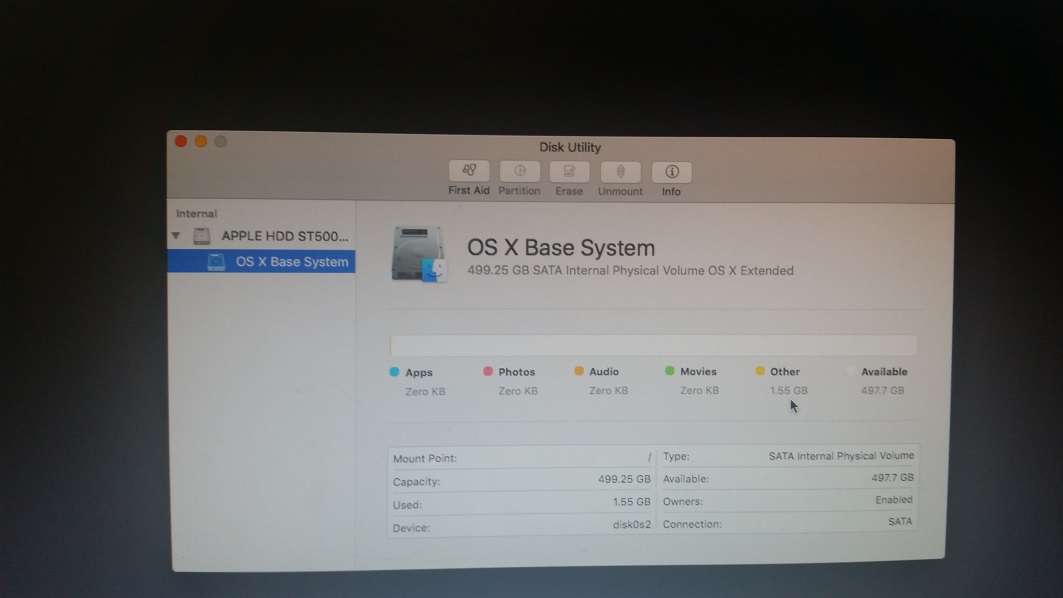Click the yellow Other legend dot
Viewport: 1063px width, 598px height.
(x=760, y=371)
